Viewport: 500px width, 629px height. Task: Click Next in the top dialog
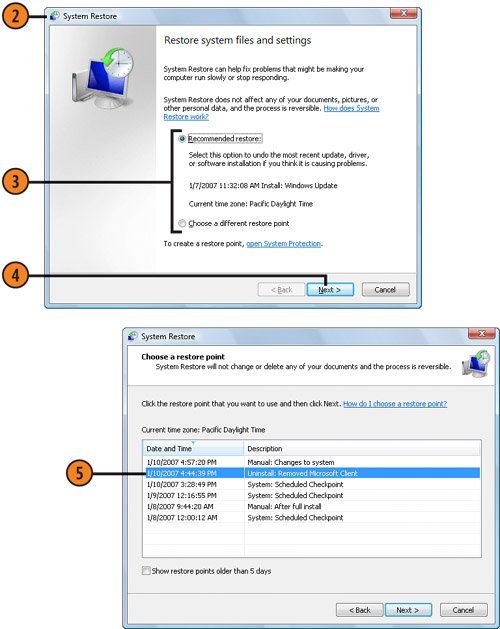pos(330,290)
